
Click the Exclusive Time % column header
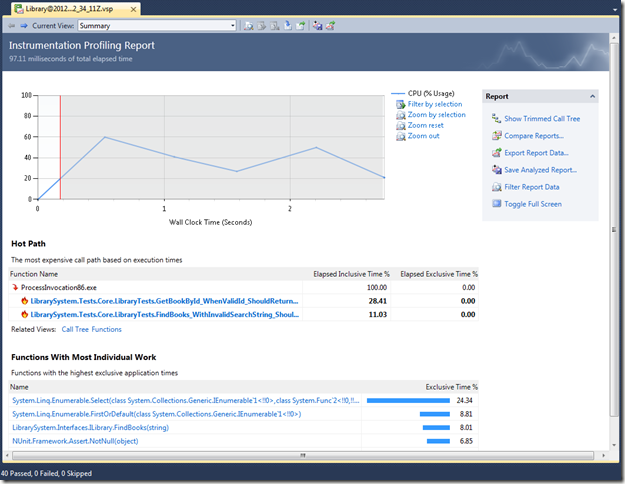pyautogui.click(x=451, y=387)
